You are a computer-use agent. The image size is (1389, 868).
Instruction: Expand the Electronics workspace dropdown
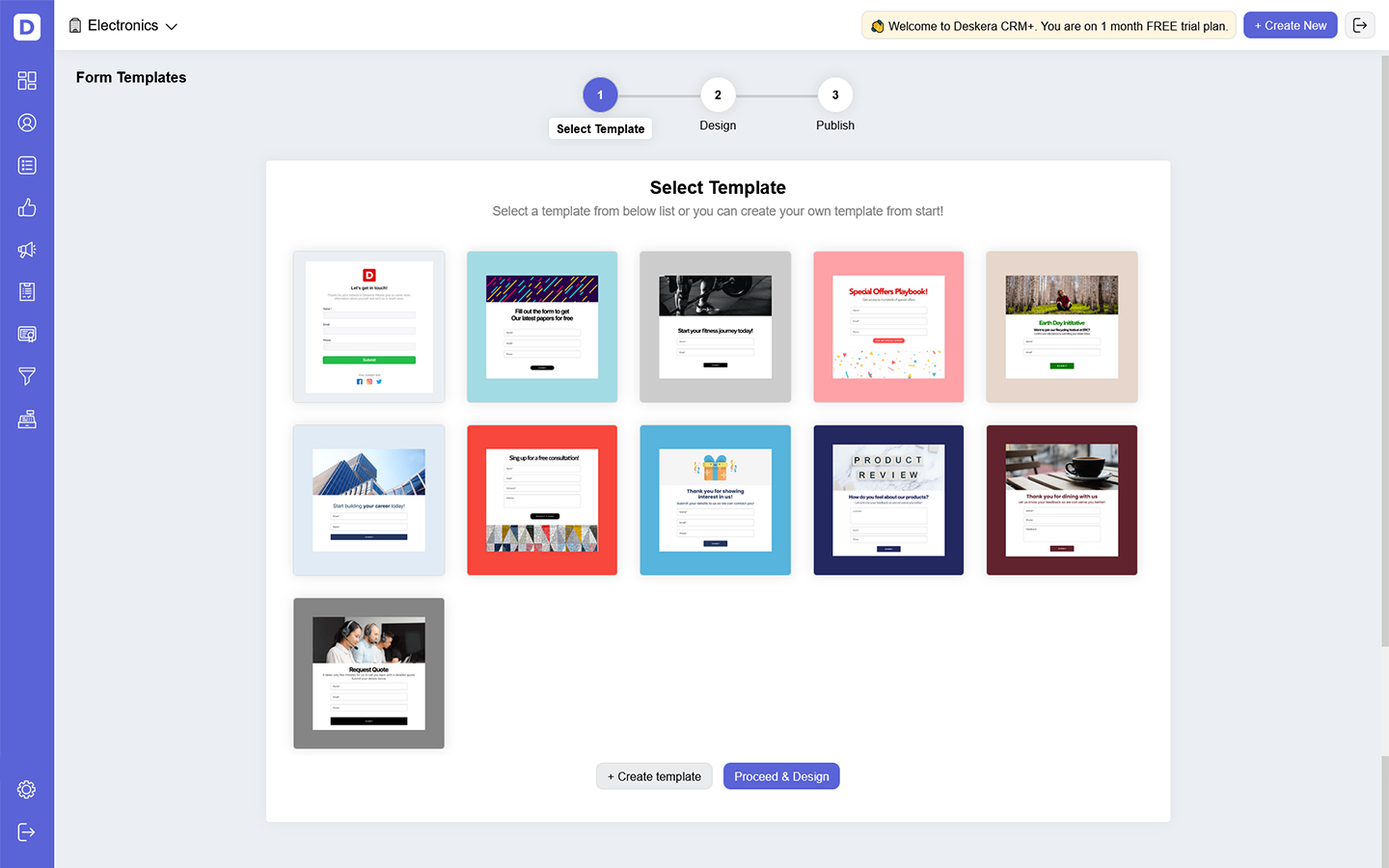123,26
